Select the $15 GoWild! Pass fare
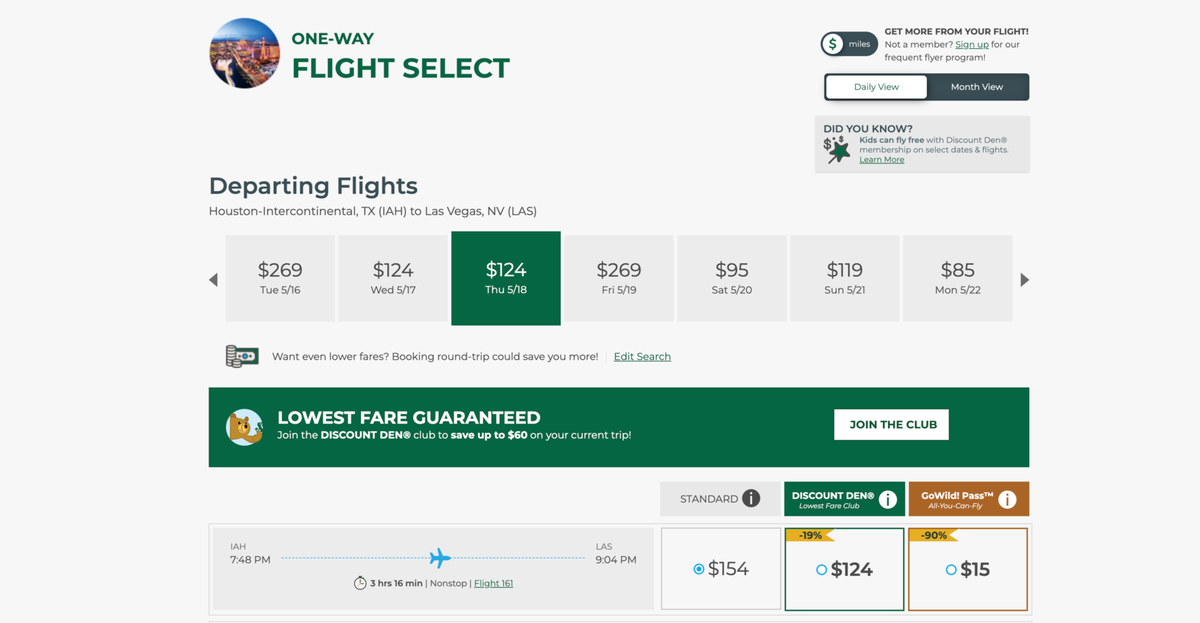 [x=967, y=568]
